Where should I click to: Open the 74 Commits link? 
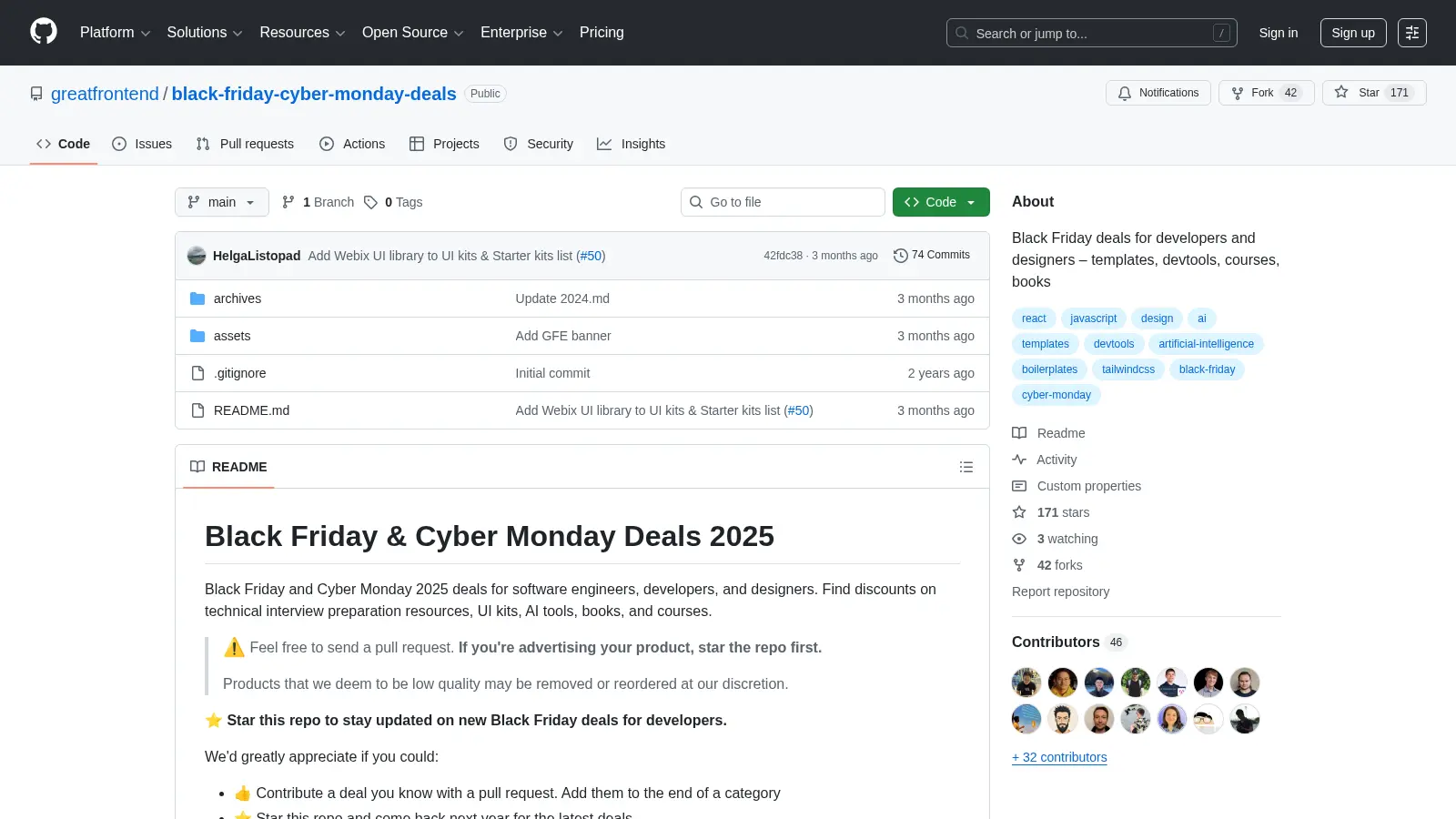932,256
